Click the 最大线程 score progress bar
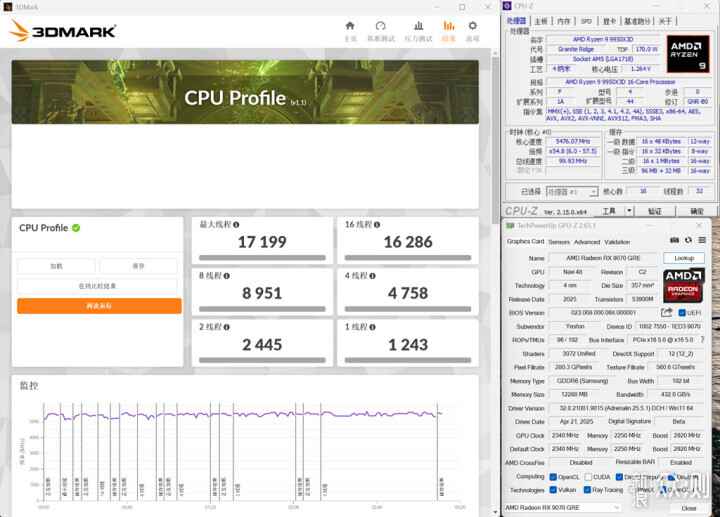The image size is (720, 517). coord(262,258)
